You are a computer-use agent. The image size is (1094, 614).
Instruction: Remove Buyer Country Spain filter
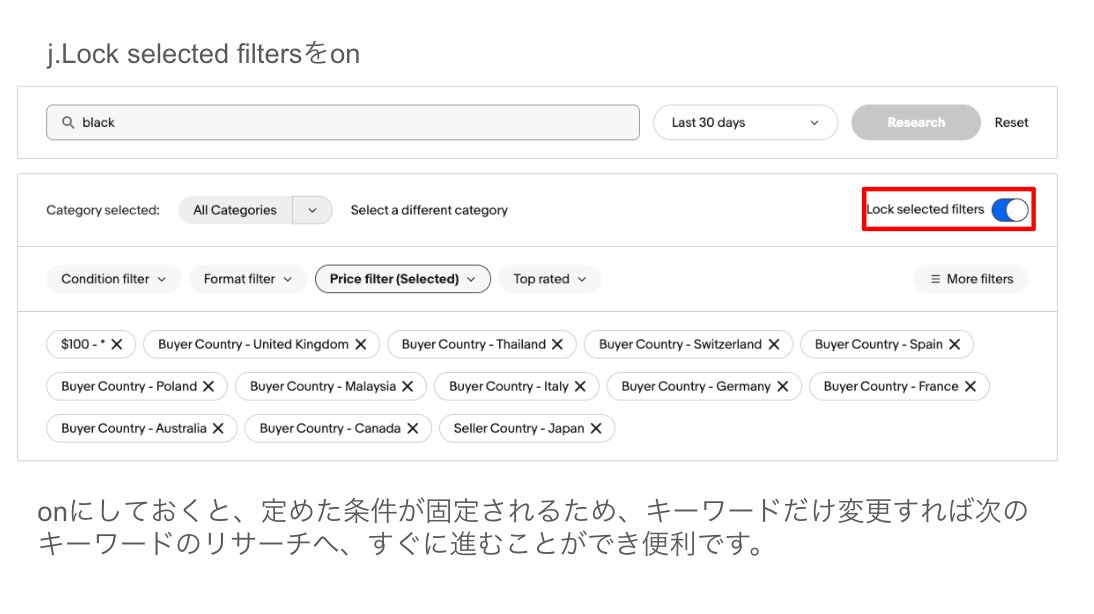pyautogui.click(x=954, y=344)
